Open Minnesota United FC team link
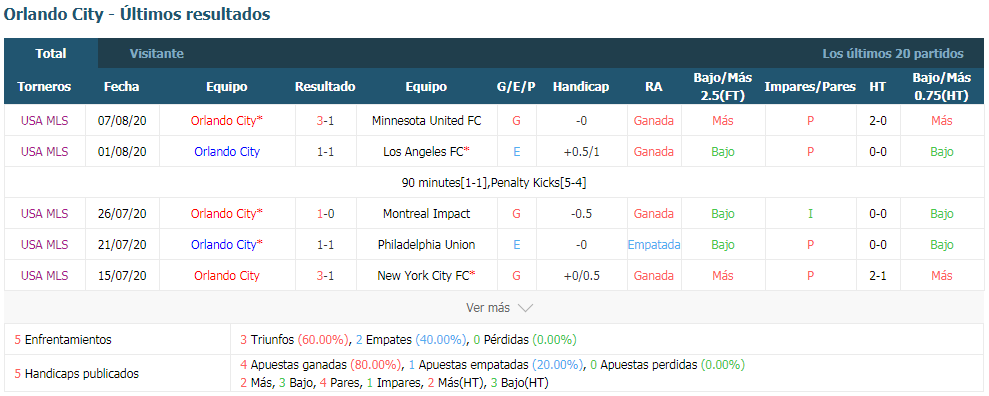The image size is (989, 396). [426, 120]
